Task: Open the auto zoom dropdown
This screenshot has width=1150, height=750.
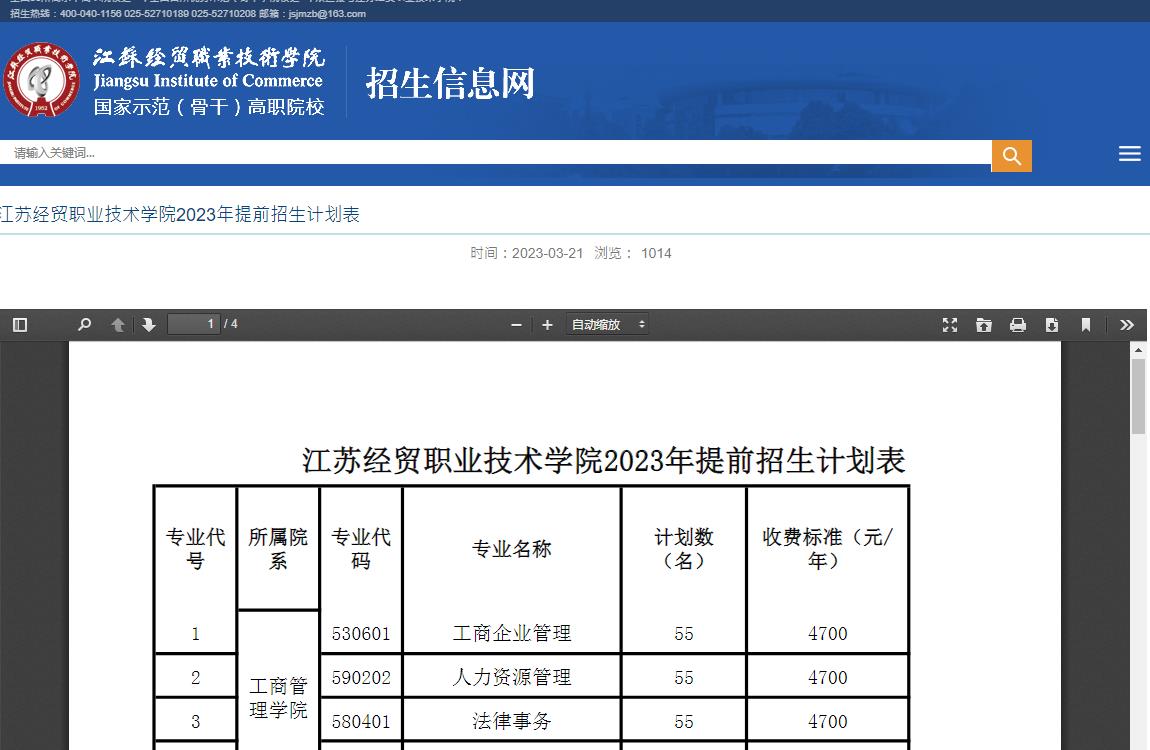Action: point(607,325)
